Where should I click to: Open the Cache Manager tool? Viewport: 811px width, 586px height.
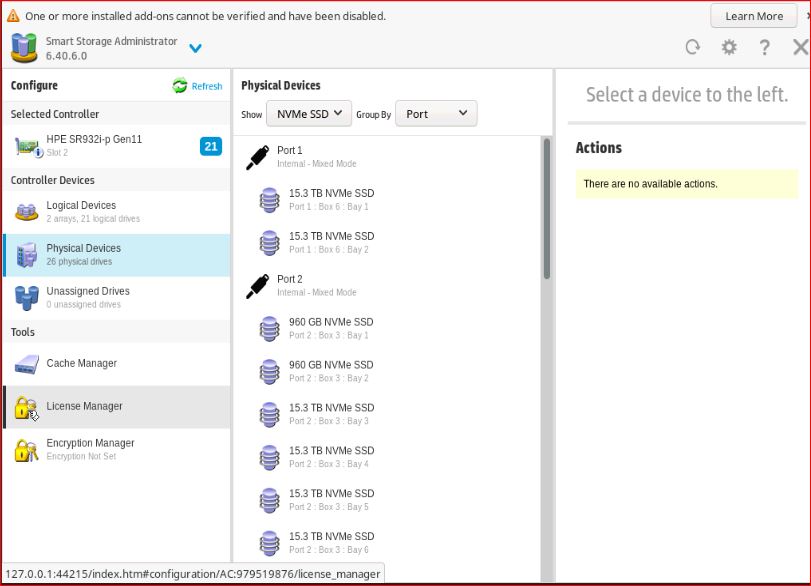pyautogui.click(x=81, y=364)
